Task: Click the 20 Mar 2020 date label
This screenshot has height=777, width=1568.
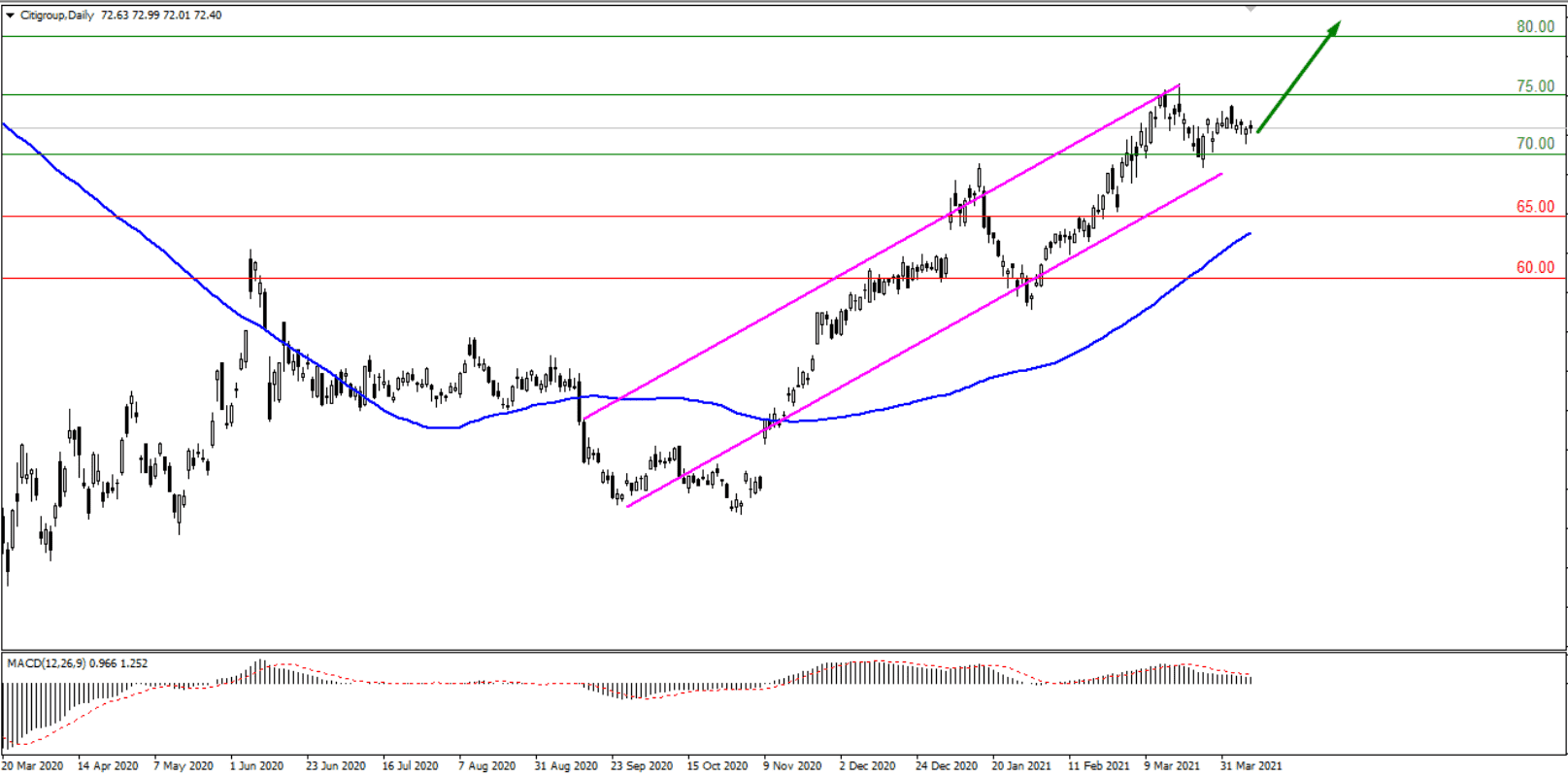Action: coord(32,765)
